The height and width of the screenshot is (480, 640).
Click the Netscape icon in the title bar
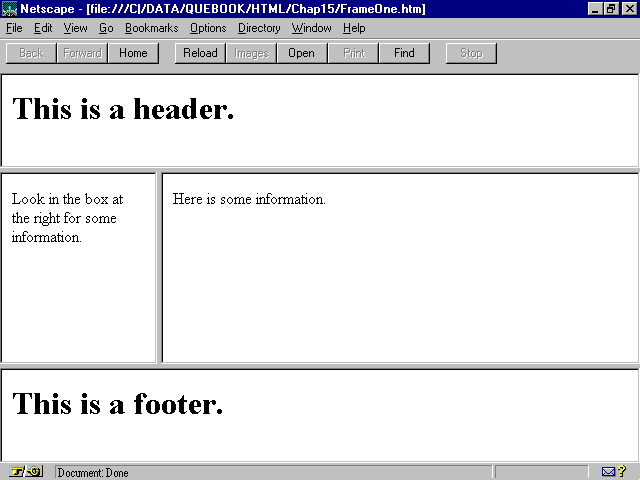9,9
